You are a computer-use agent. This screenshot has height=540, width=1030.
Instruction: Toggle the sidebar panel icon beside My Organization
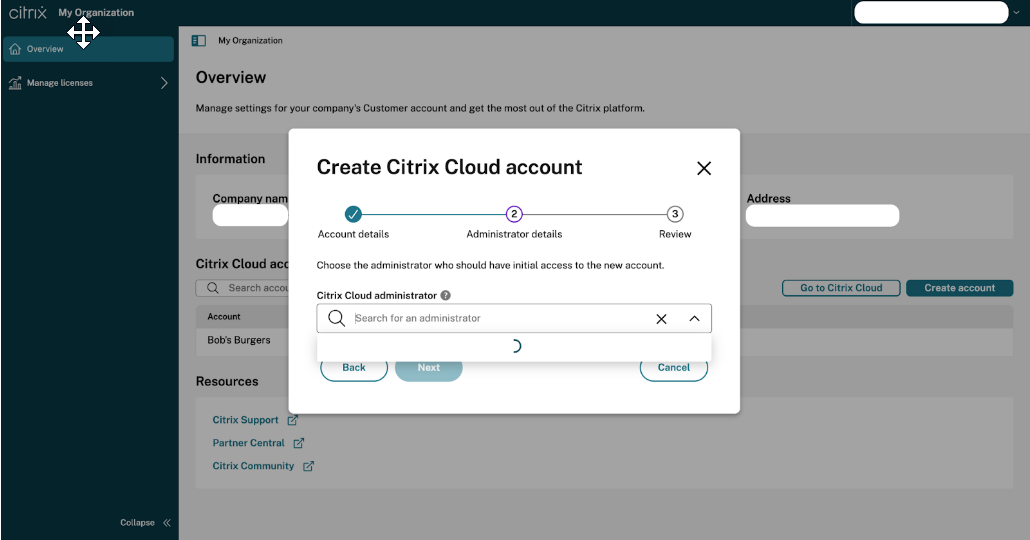198,41
